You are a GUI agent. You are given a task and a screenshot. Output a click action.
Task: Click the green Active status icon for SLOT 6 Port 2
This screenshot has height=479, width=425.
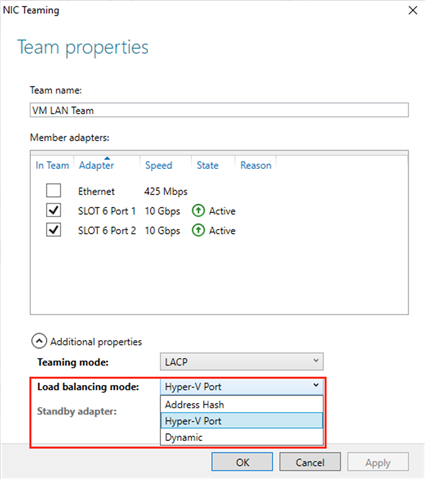(x=198, y=230)
